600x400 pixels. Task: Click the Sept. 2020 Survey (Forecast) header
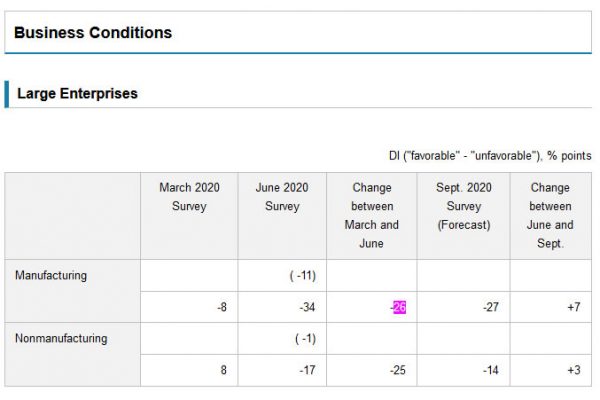[x=463, y=206]
